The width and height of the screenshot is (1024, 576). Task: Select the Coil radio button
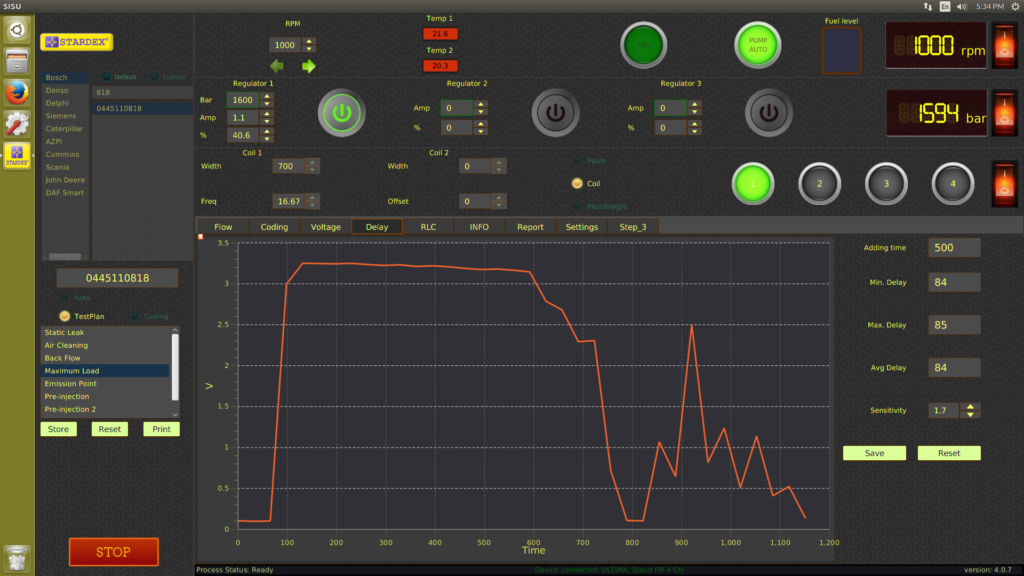[577, 184]
